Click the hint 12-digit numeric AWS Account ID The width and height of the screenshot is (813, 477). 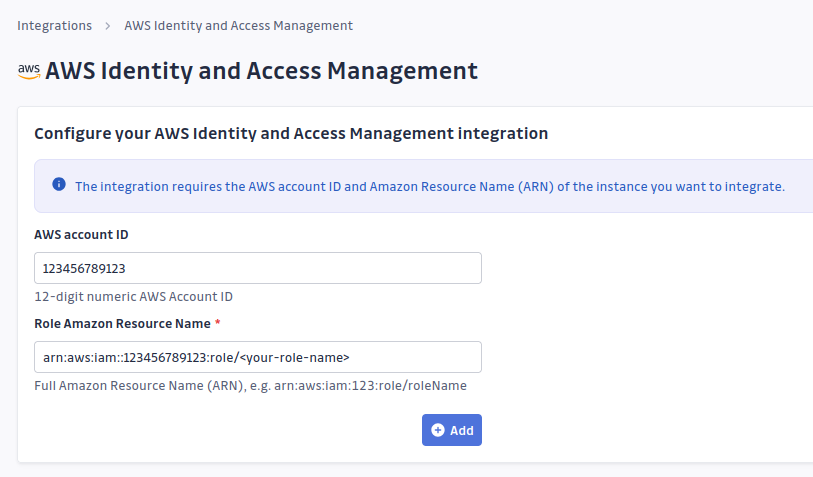(133, 297)
